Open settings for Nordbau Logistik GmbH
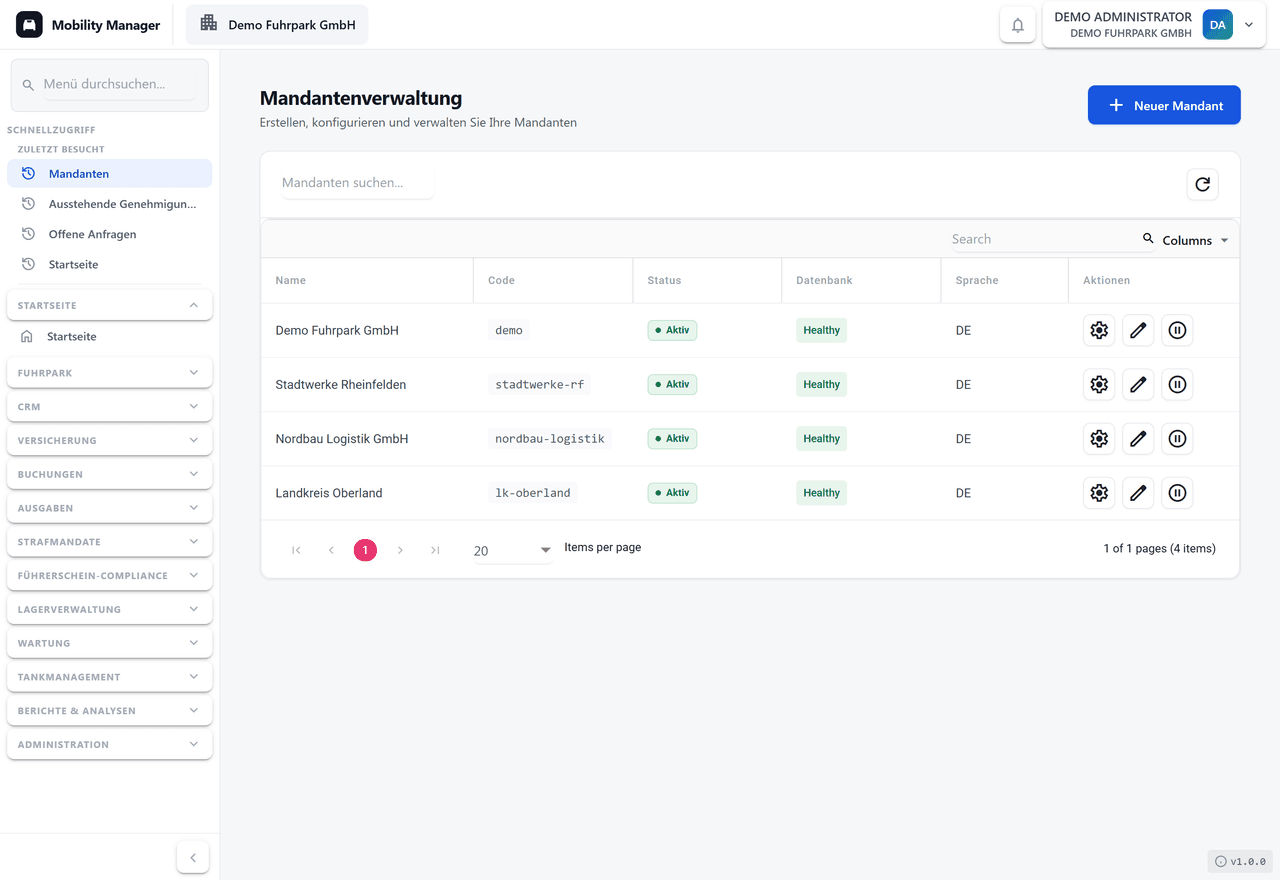Viewport: 1280px width, 880px height. [x=1099, y=438]
